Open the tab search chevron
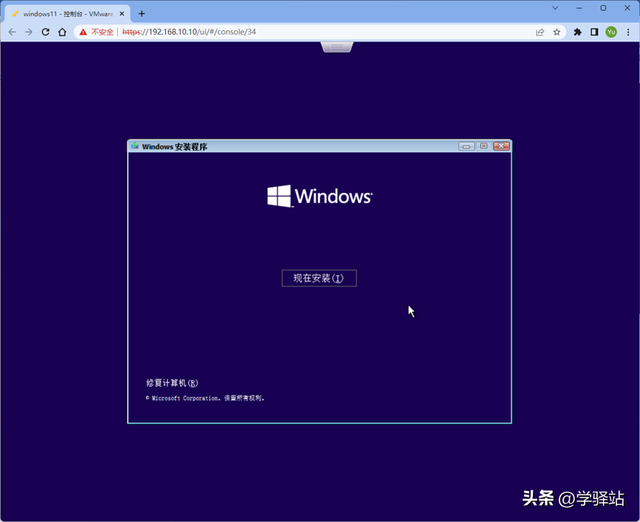 tap(555, 8)
